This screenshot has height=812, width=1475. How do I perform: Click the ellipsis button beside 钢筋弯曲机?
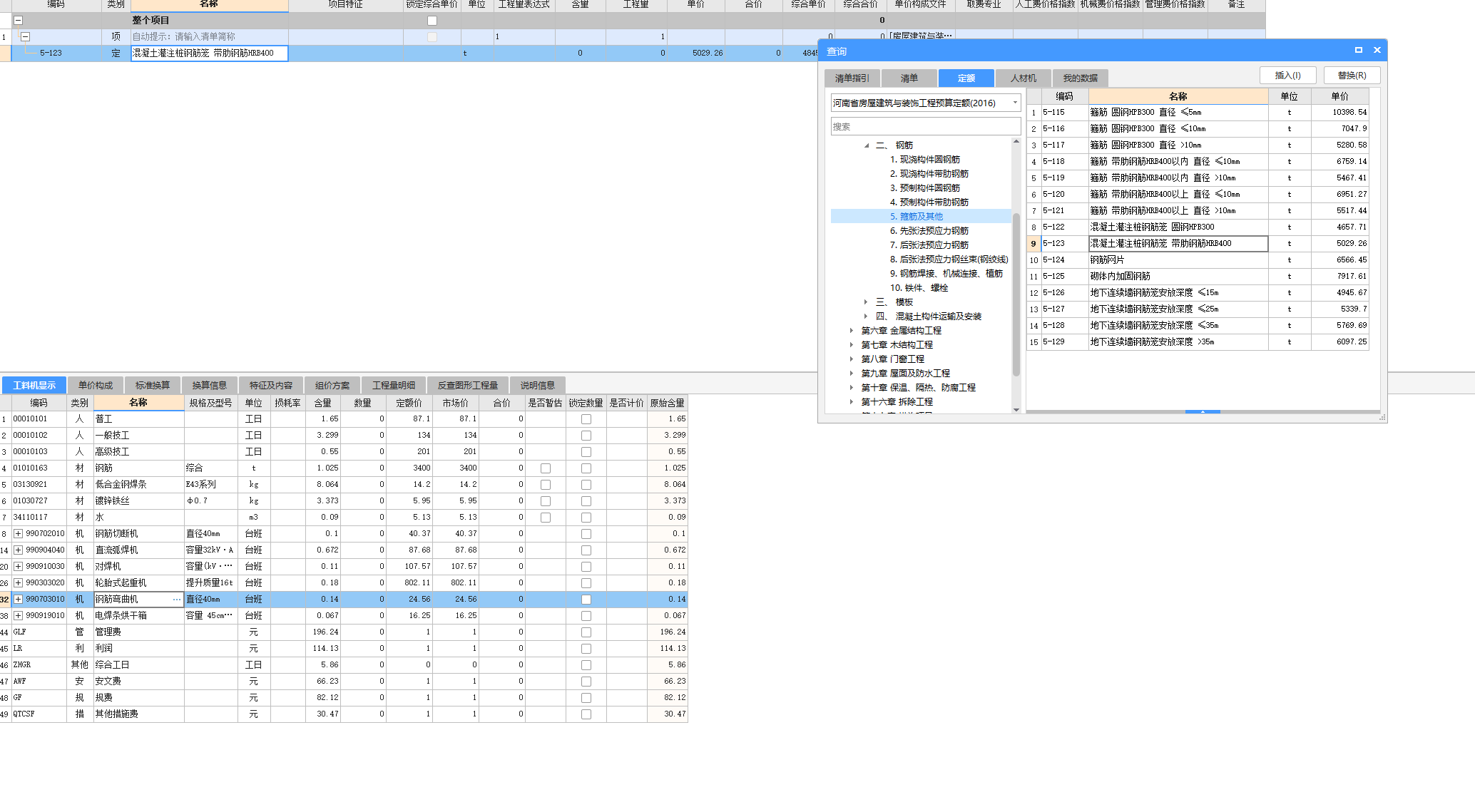pos(177,600)
